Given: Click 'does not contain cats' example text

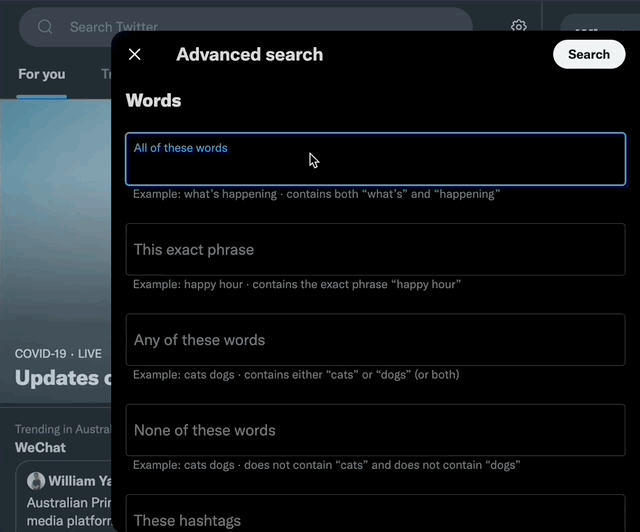Looking at the screenshot, I should (x=327, y=465).
